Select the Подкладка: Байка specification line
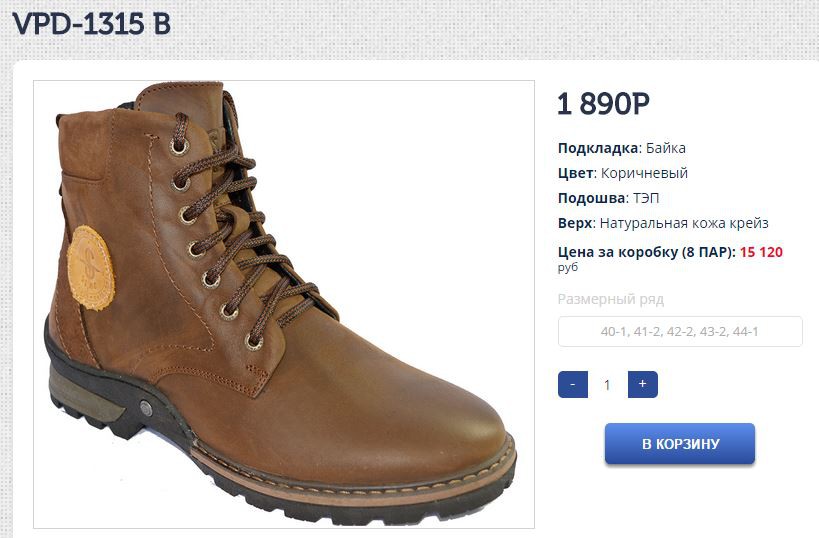Image resolution: width=819 pixels, height=538 pixels. pos(621,149)
